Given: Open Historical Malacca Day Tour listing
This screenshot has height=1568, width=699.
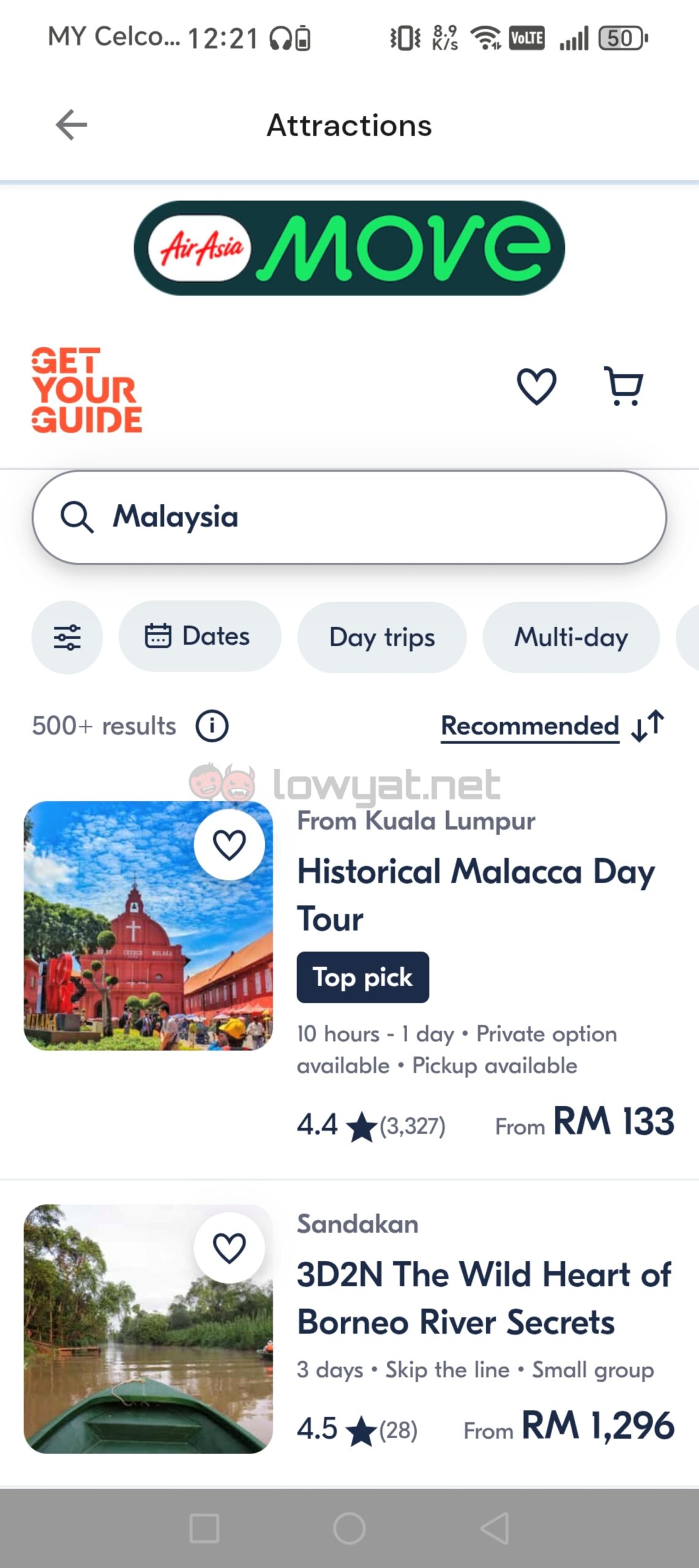Looking at the screenshot, I should tap(476, 894).
